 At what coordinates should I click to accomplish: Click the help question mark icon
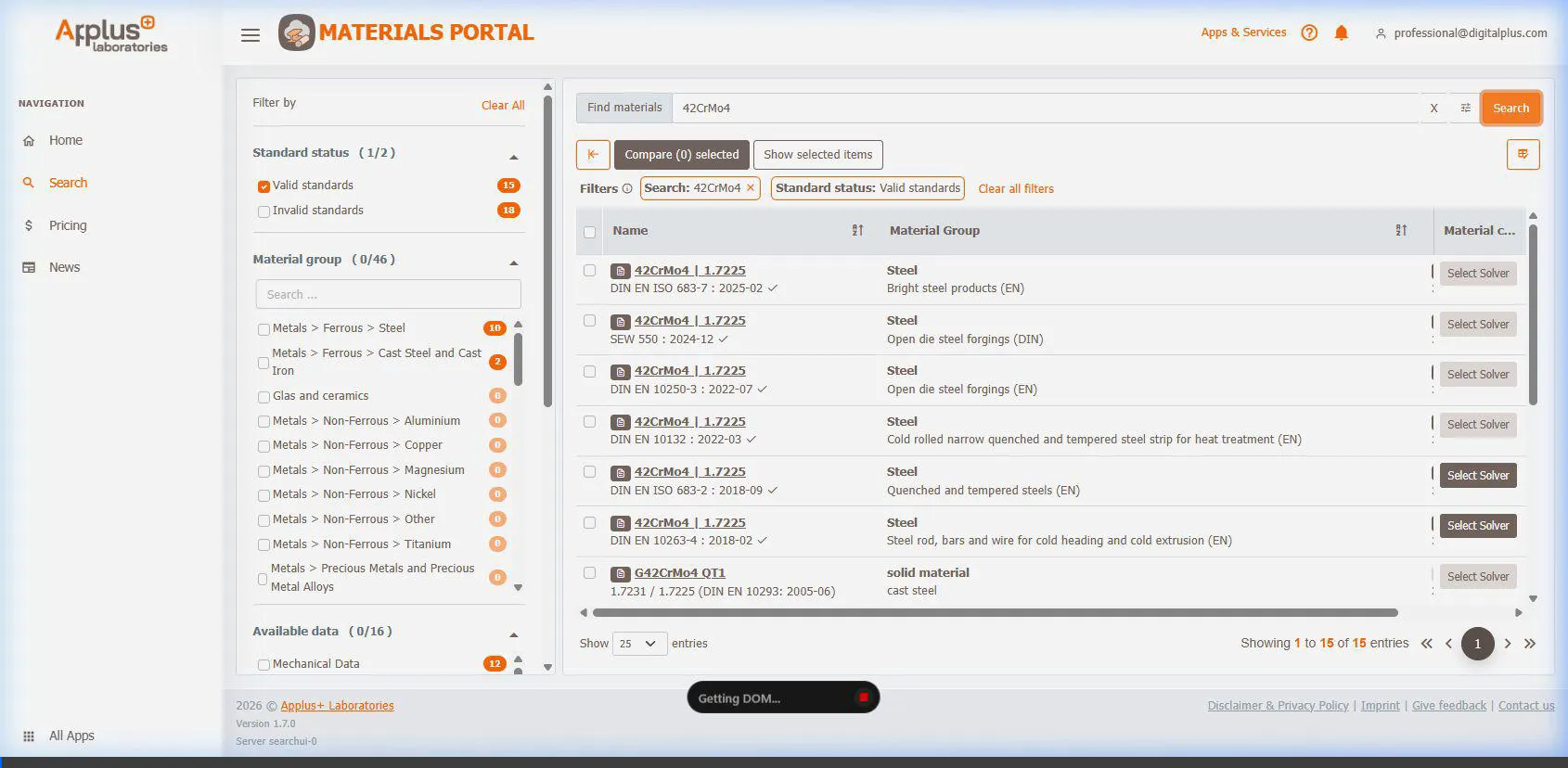[1309, 33]
